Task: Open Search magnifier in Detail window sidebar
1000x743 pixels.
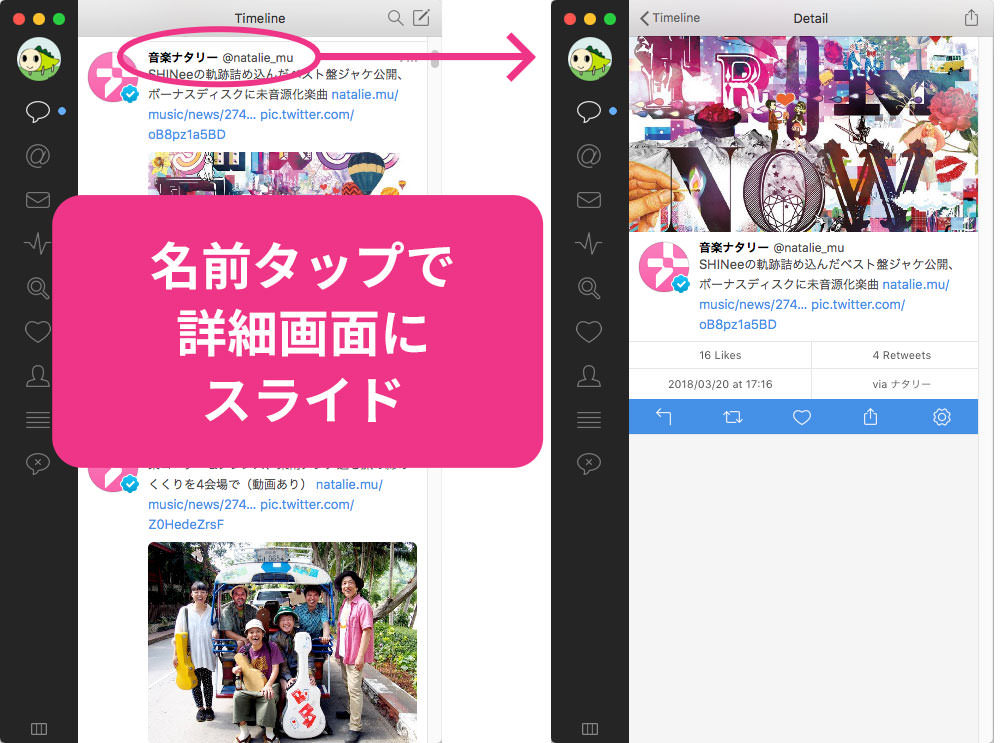Action: 589,288
